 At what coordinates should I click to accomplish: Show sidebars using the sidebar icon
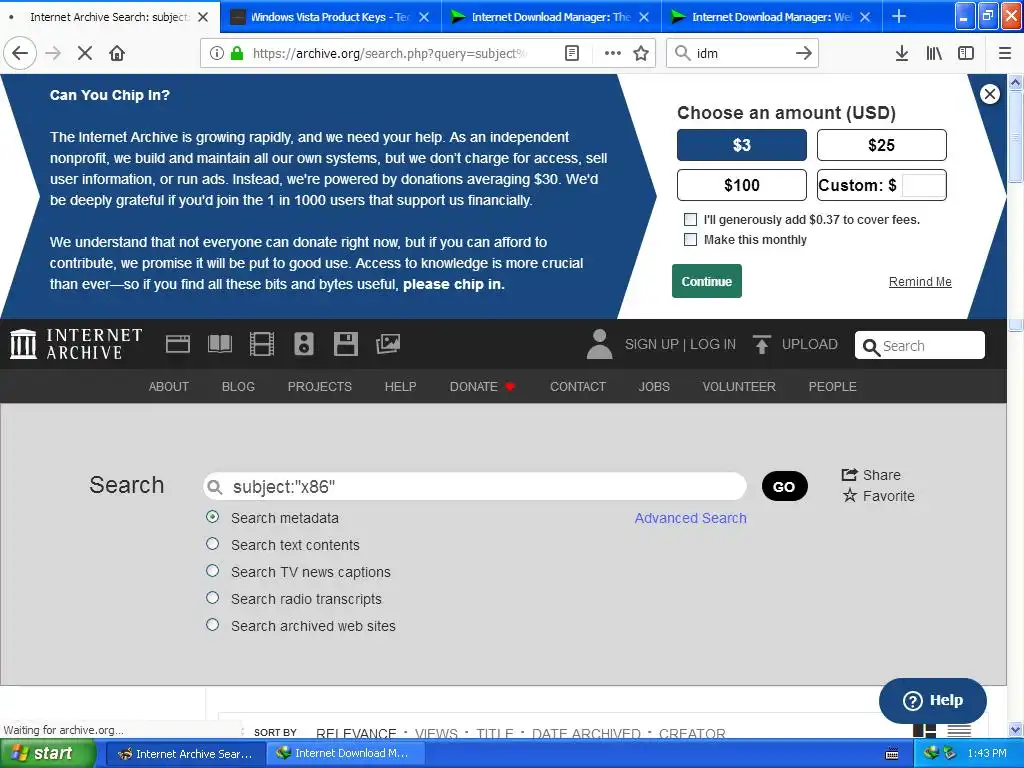[966, 53]
